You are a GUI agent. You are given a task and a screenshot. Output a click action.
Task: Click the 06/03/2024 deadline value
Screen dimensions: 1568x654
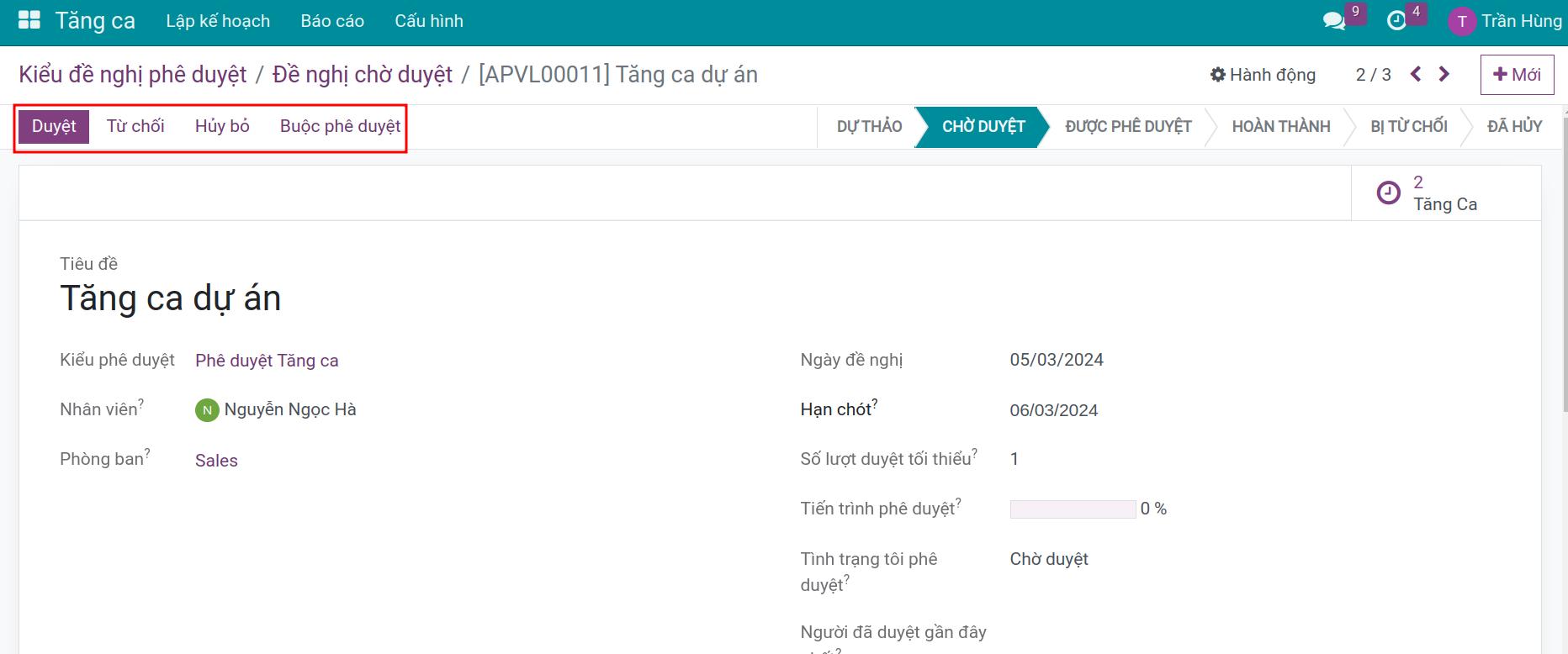(1054, 410)
